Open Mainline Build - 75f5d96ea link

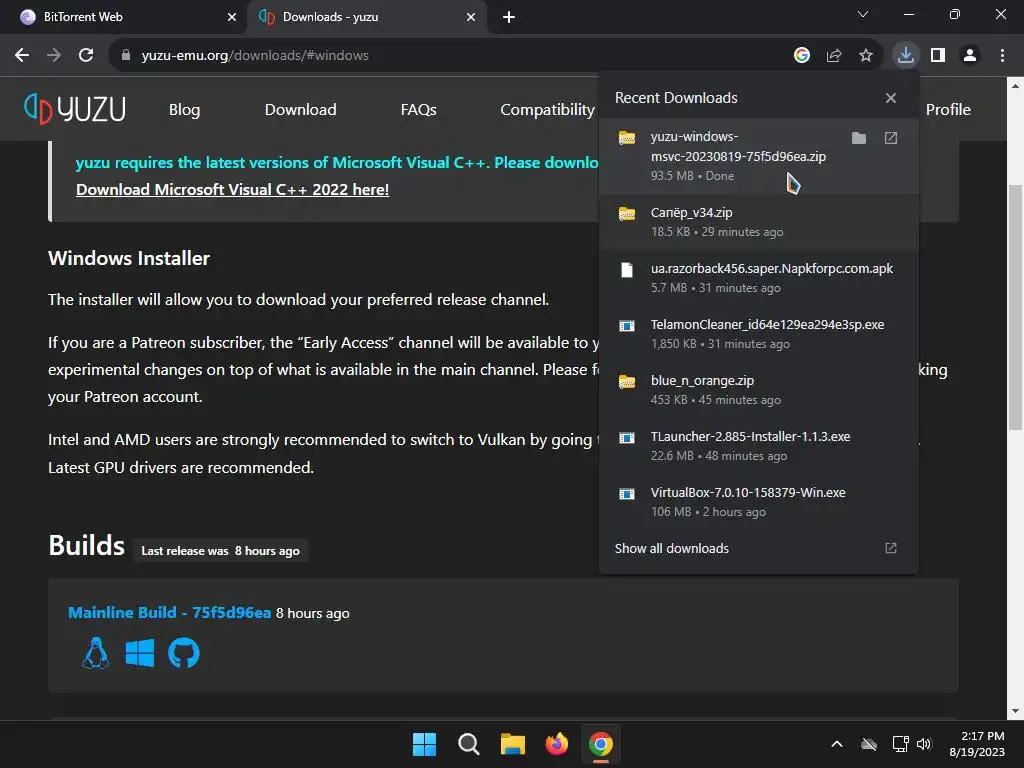coord(169,613)
